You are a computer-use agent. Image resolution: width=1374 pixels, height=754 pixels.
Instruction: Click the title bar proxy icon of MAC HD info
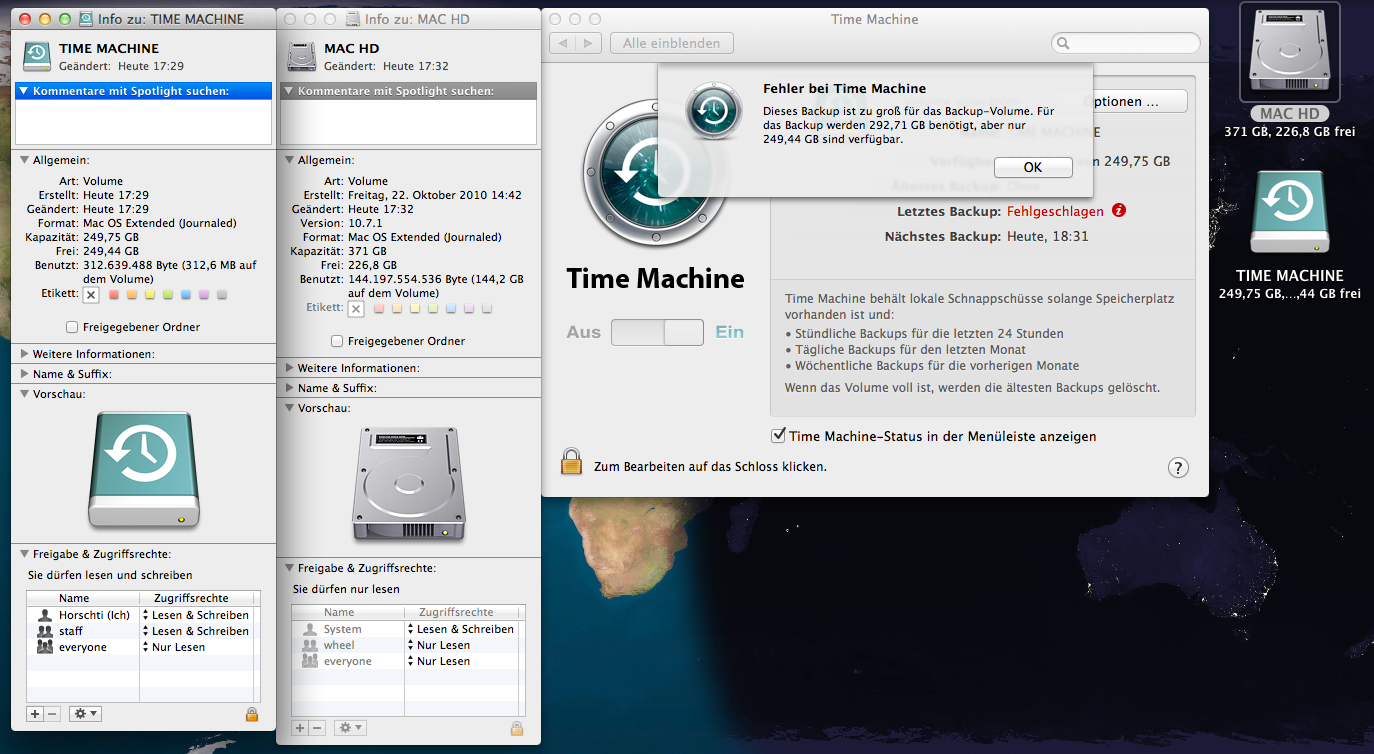coord(352,19)
